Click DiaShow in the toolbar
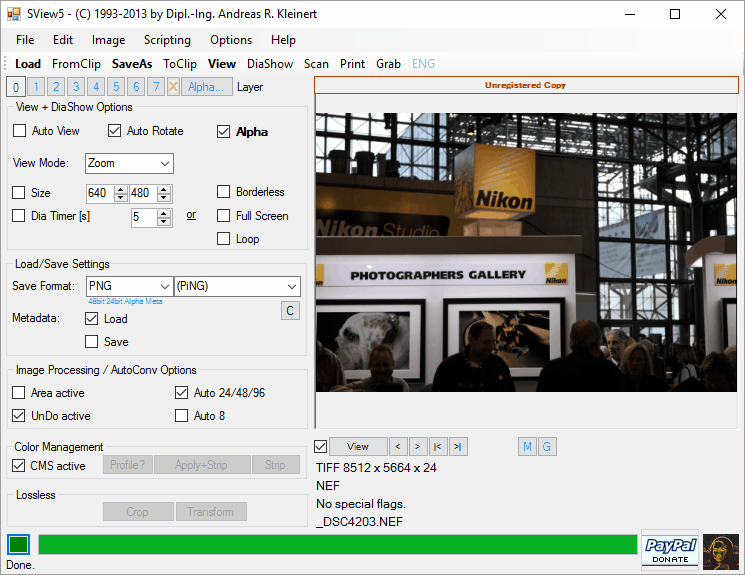 tap(270, 64)
